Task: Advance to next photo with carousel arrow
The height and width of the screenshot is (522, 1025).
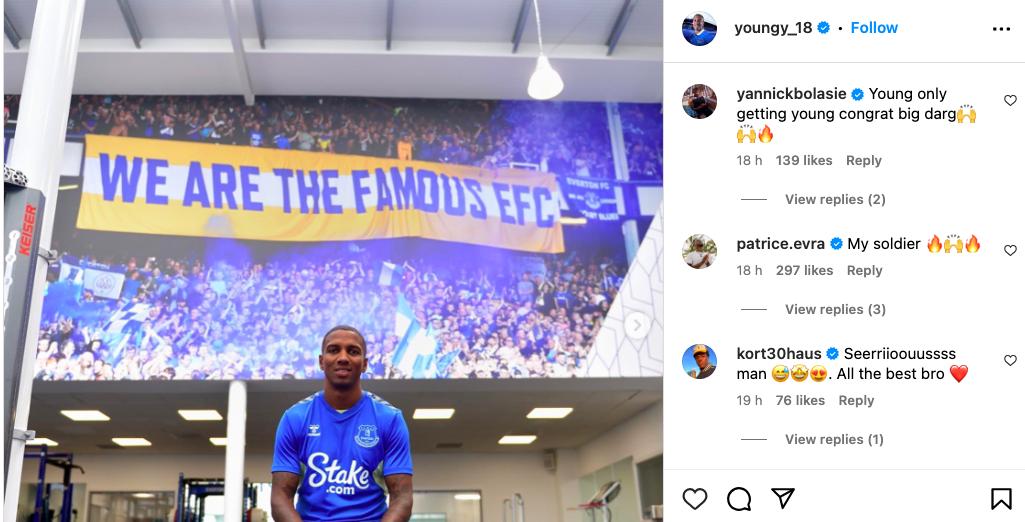Action: (x=637, y=325)
